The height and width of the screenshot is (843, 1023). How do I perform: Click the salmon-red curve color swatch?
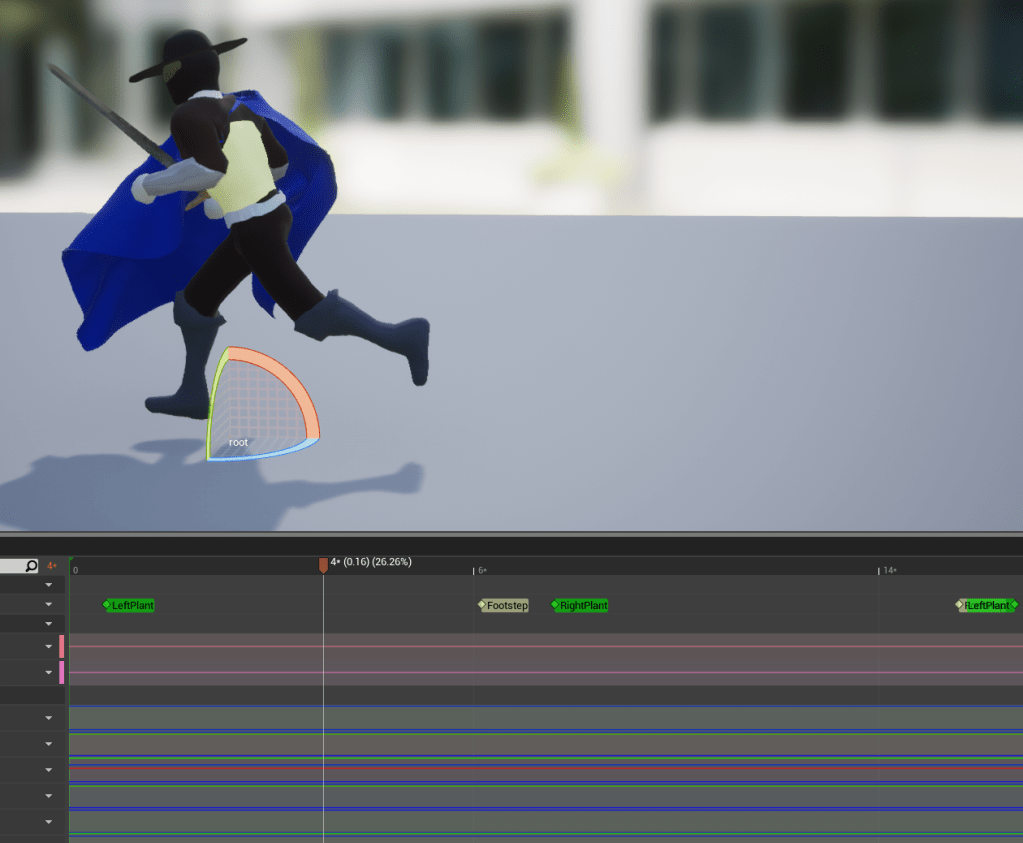click(62, 647)
